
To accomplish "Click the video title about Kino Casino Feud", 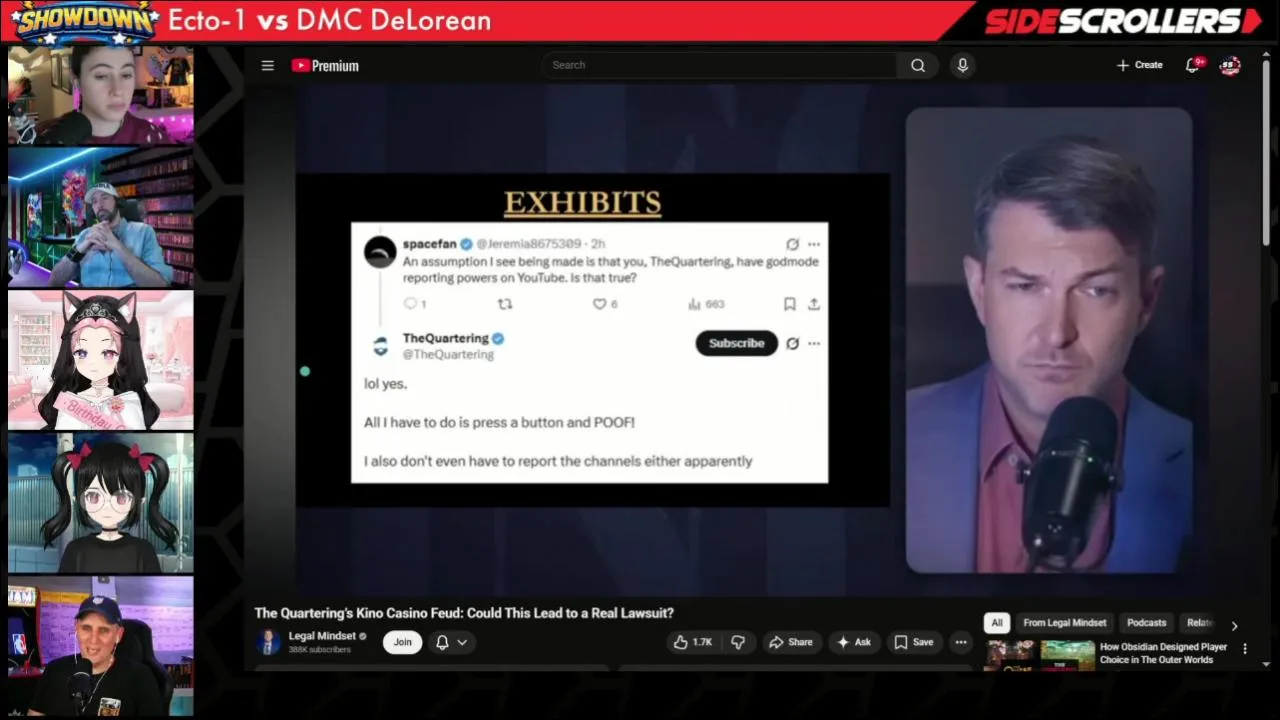I will [x=464, y=613].
